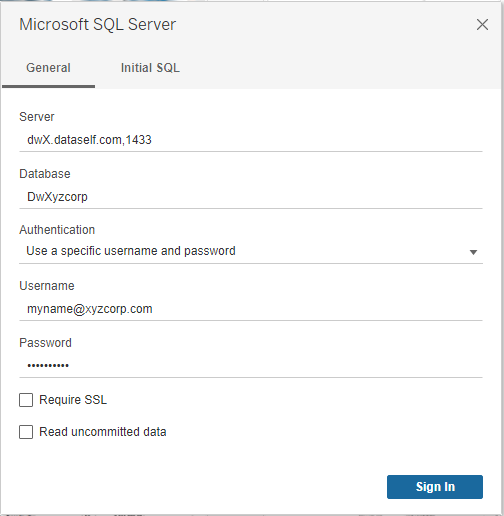The image size is (504, 516).
Task: Switch to the General tab
Action: pos(48,68)
